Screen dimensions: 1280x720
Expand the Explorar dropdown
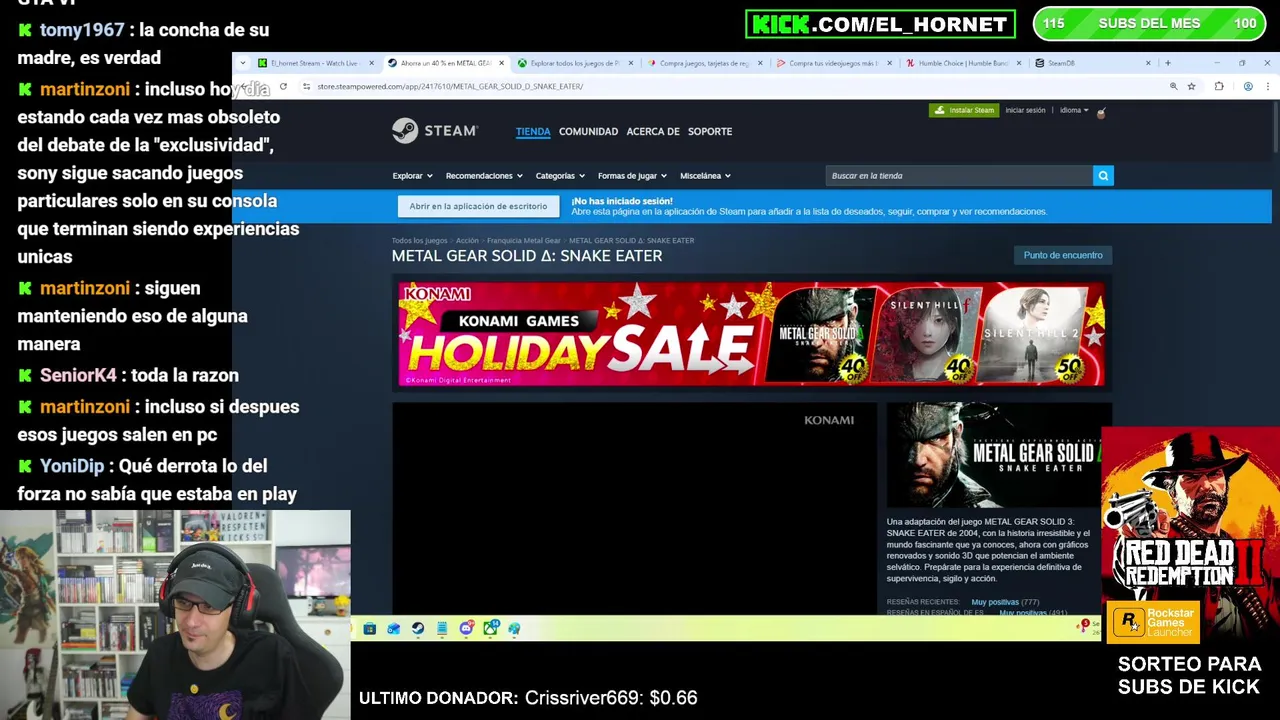pos(412,176)
